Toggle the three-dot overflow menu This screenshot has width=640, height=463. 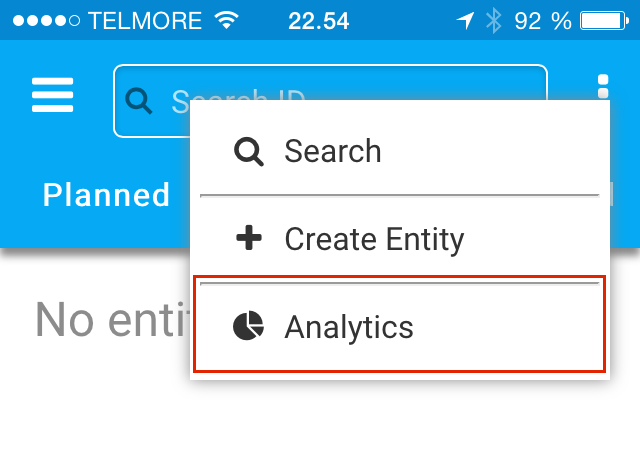603,87
